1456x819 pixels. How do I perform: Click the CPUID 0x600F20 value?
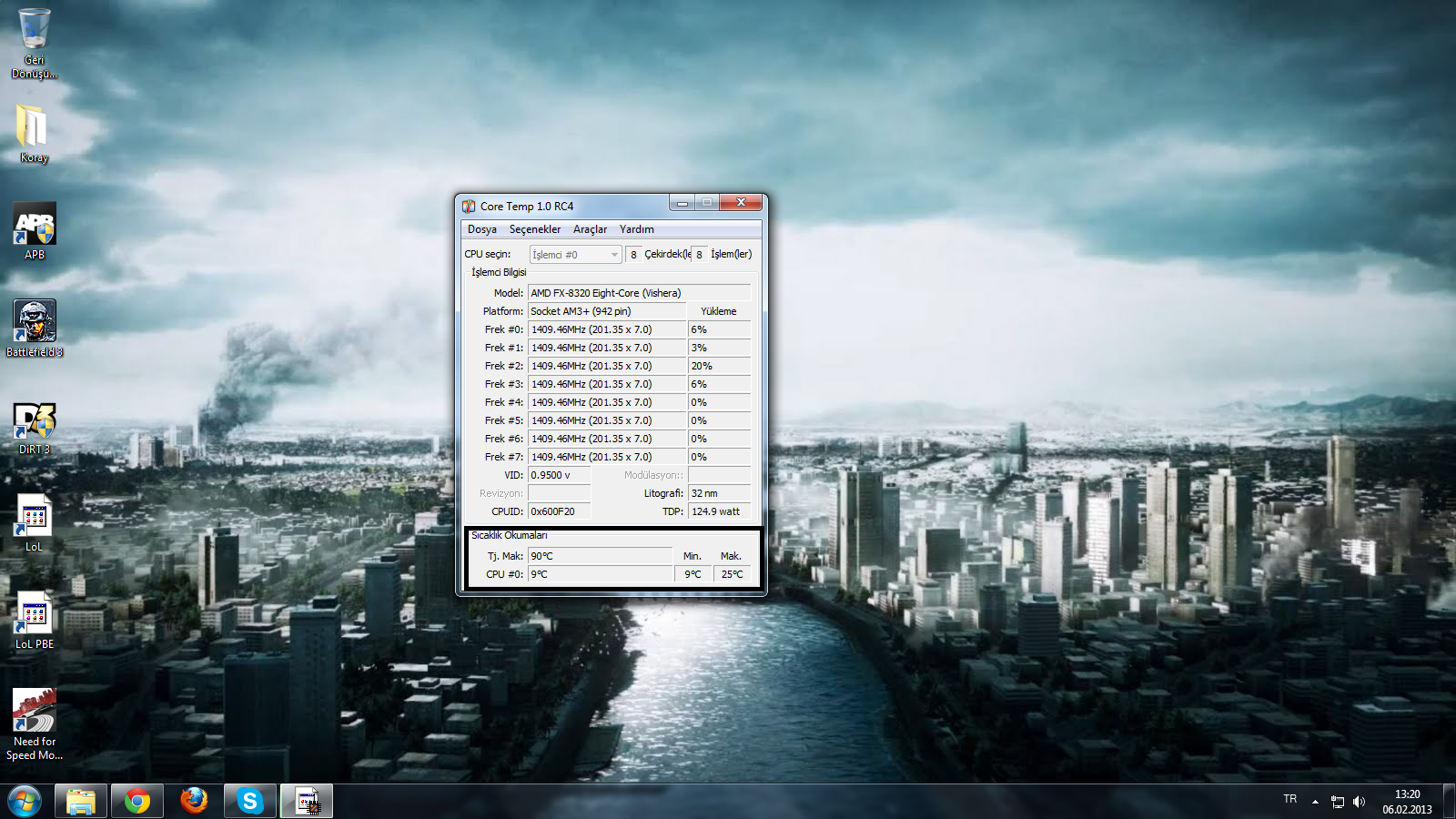[x=559, y=511]
